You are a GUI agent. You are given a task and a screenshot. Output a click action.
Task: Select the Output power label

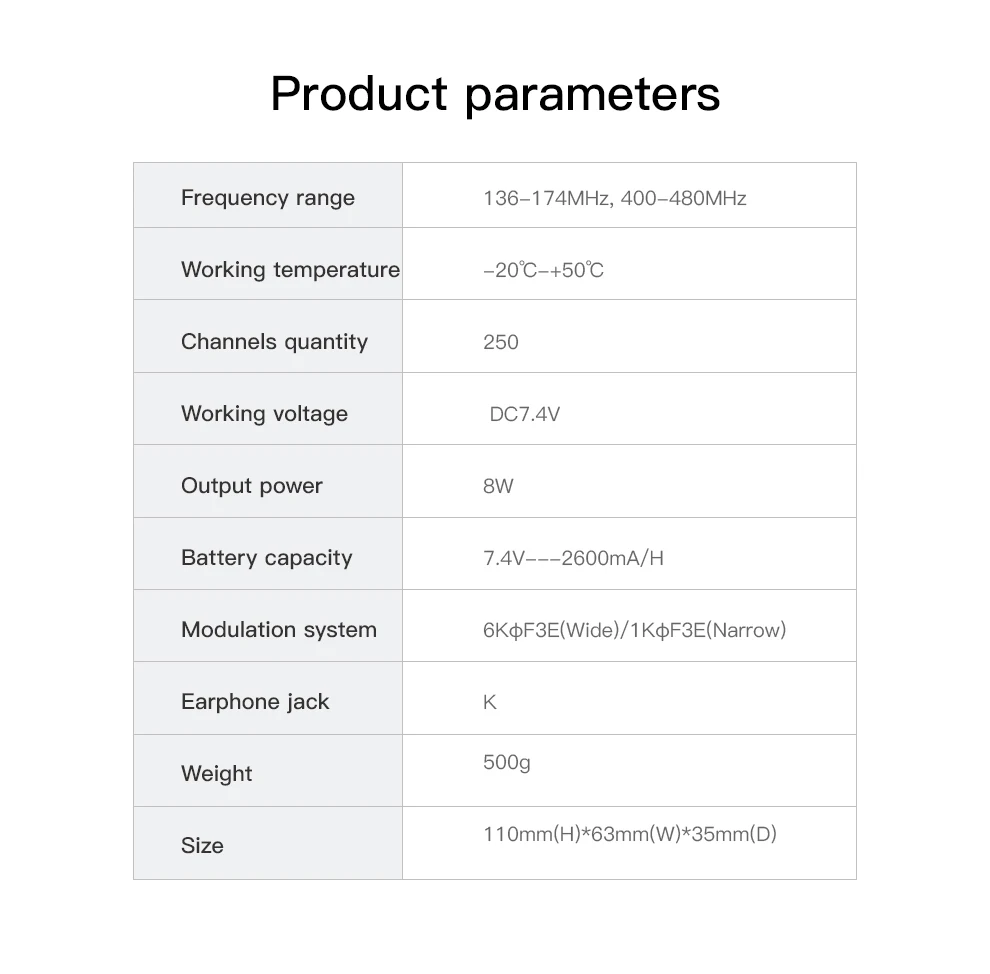[251, 486]
